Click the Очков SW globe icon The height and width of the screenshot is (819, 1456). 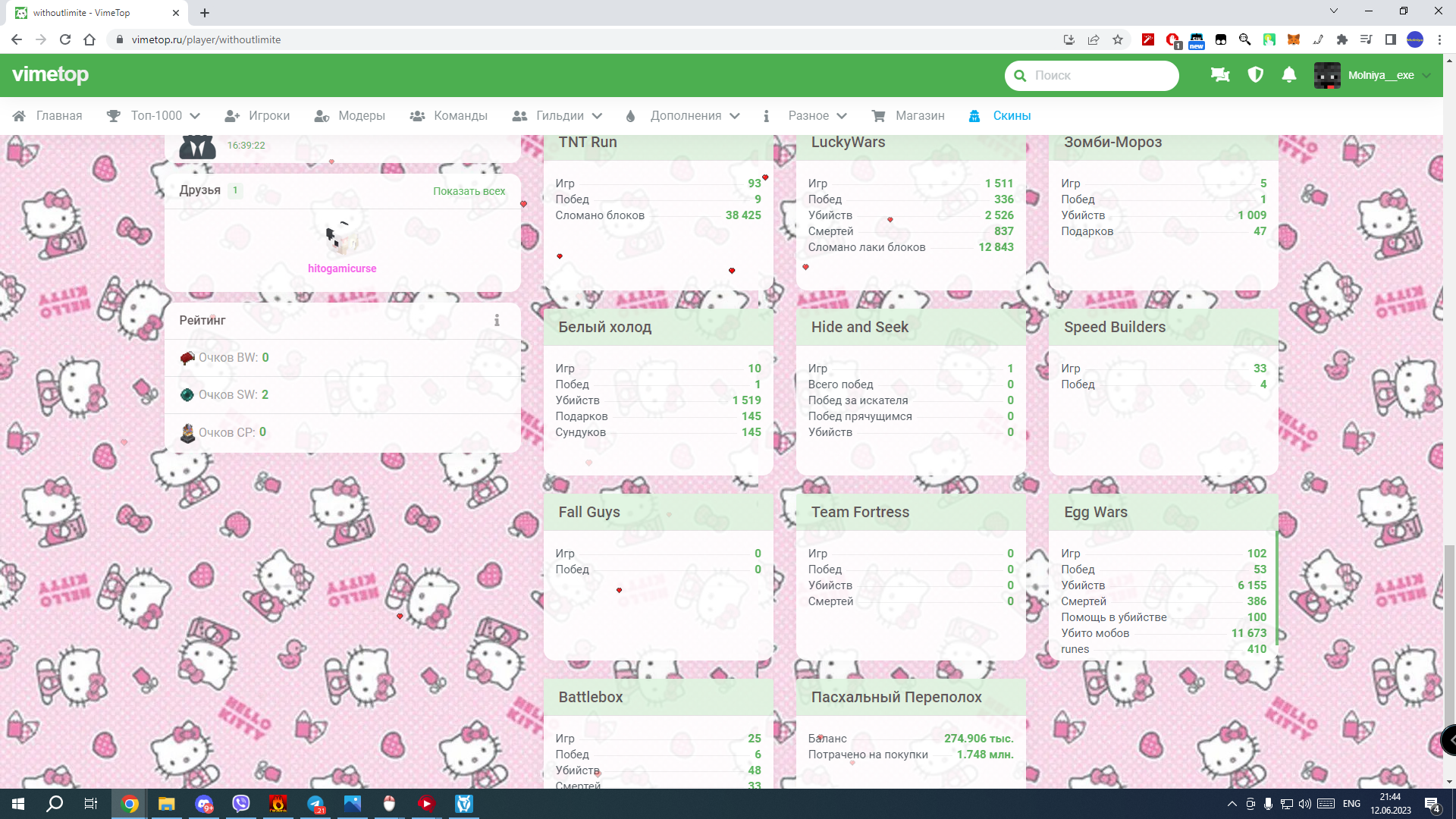(187, 395)
